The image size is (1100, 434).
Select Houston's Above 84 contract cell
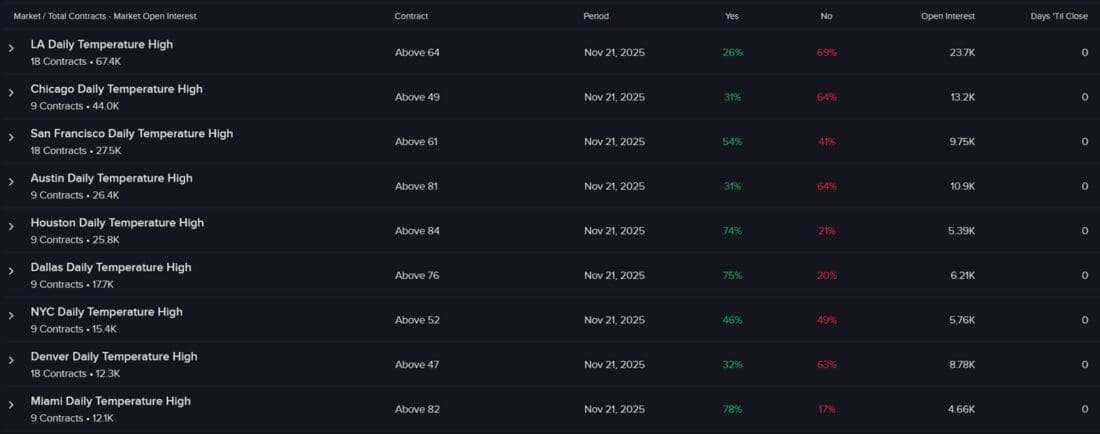point(416,231)
